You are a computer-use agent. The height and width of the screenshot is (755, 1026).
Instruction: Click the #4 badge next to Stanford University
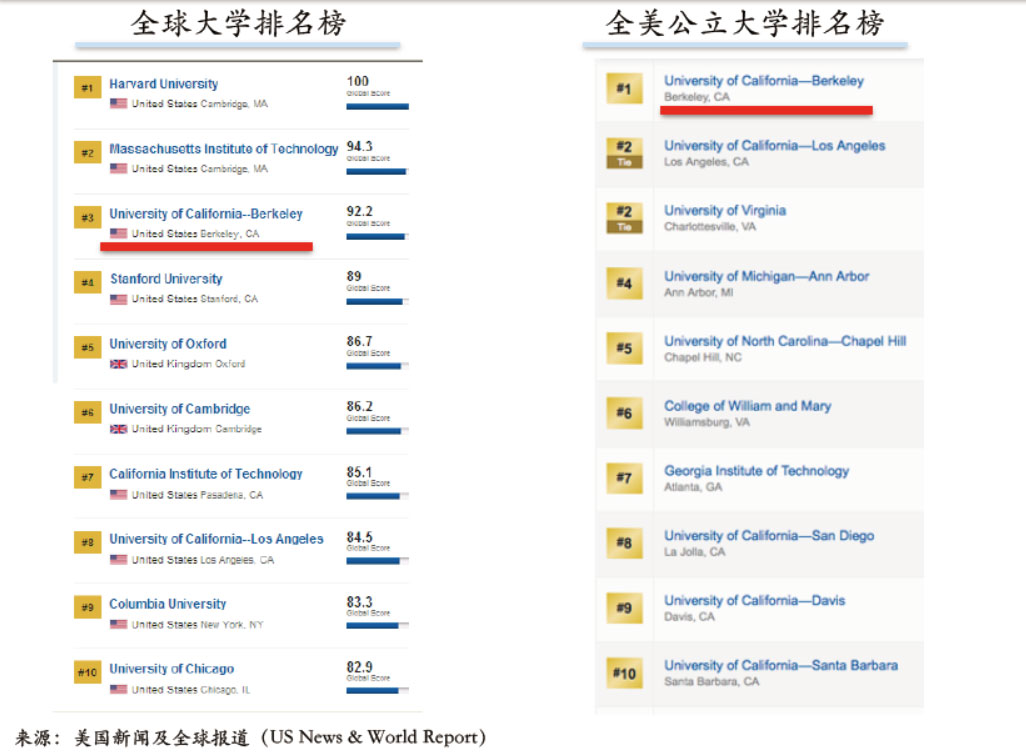87,283
